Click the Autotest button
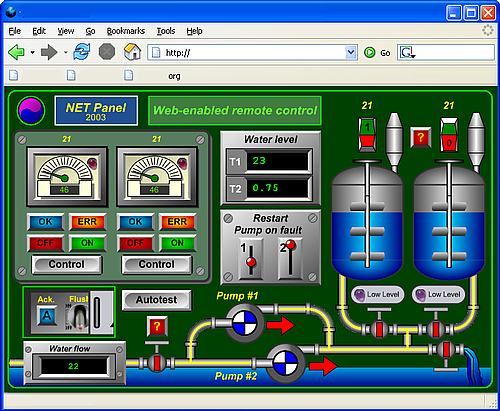 coord(157,300)
